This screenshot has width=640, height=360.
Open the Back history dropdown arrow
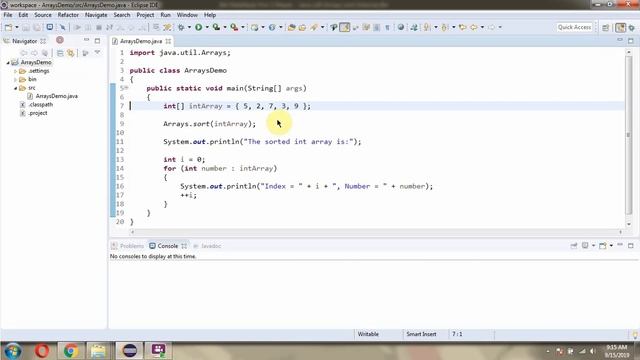pos(482,27)
